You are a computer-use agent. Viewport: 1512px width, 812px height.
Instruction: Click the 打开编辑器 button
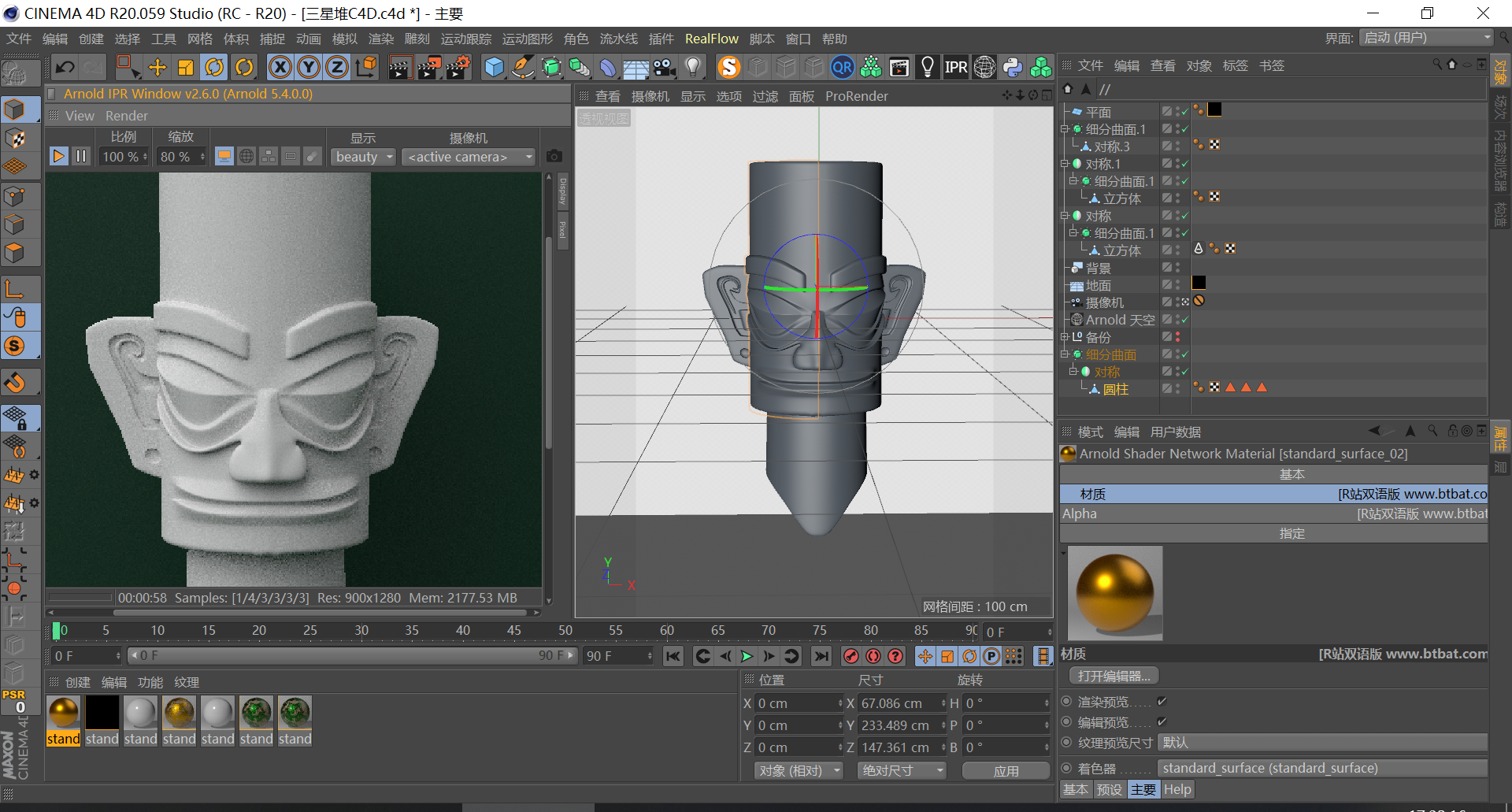point(1113,675)
